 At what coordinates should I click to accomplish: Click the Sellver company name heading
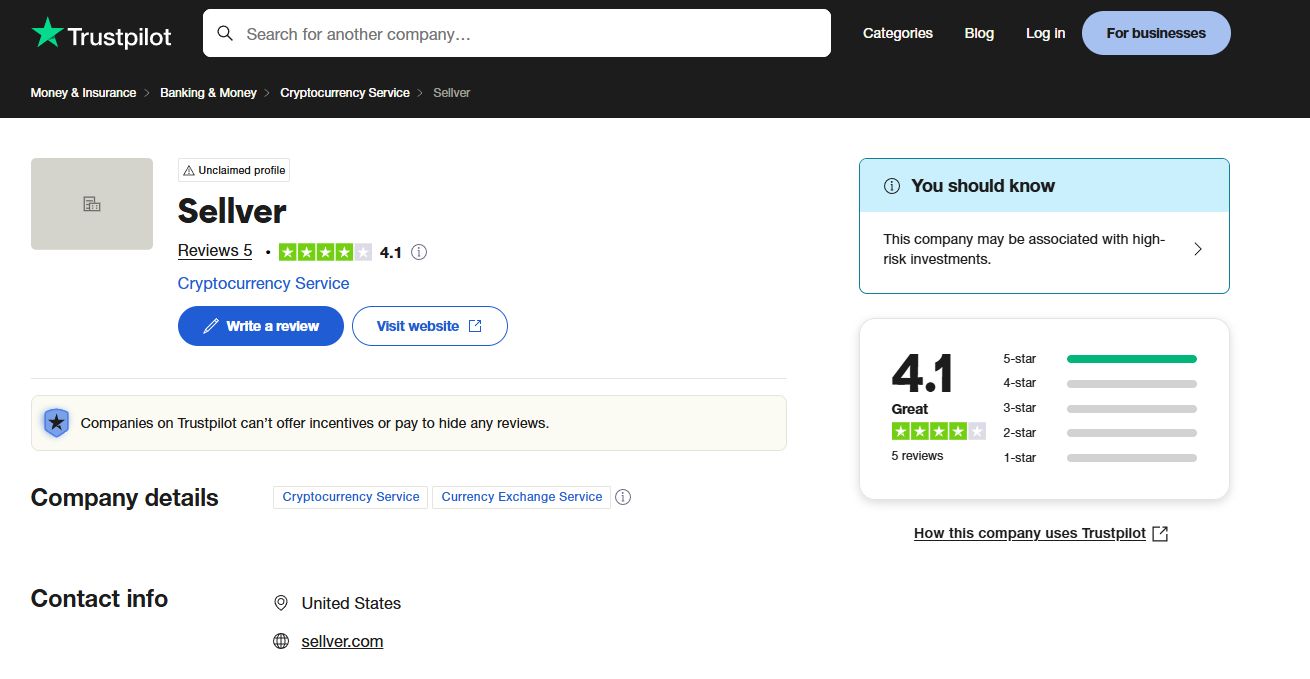(x=232, y=211)
